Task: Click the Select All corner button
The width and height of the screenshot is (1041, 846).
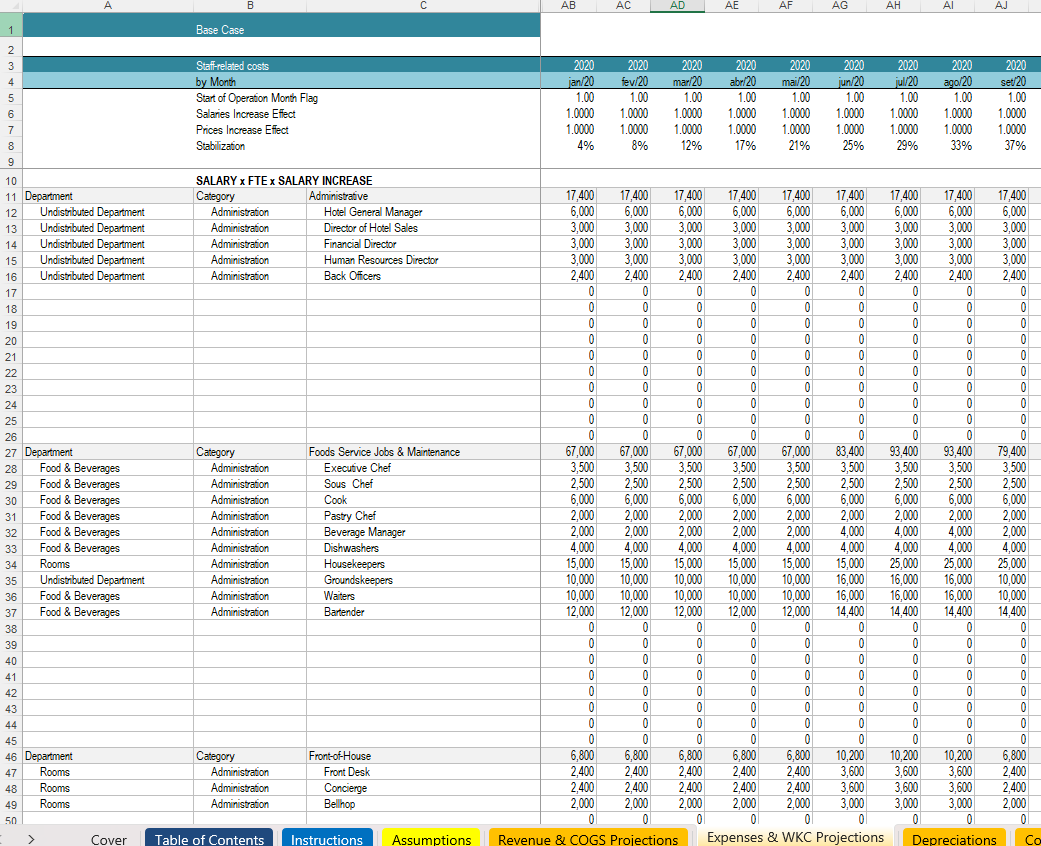Action: (x=10, y=5)
